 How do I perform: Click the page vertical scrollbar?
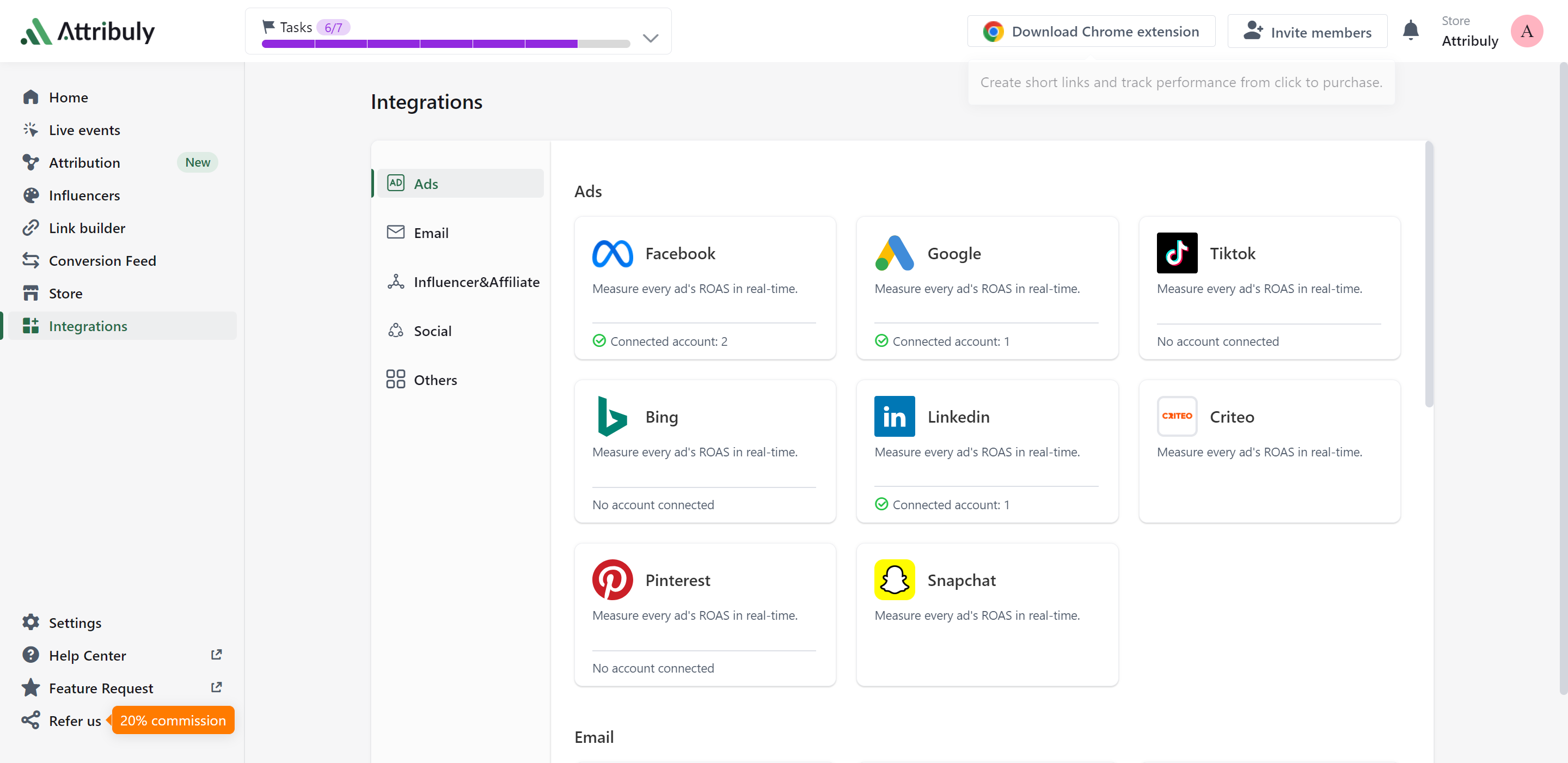1563,377
